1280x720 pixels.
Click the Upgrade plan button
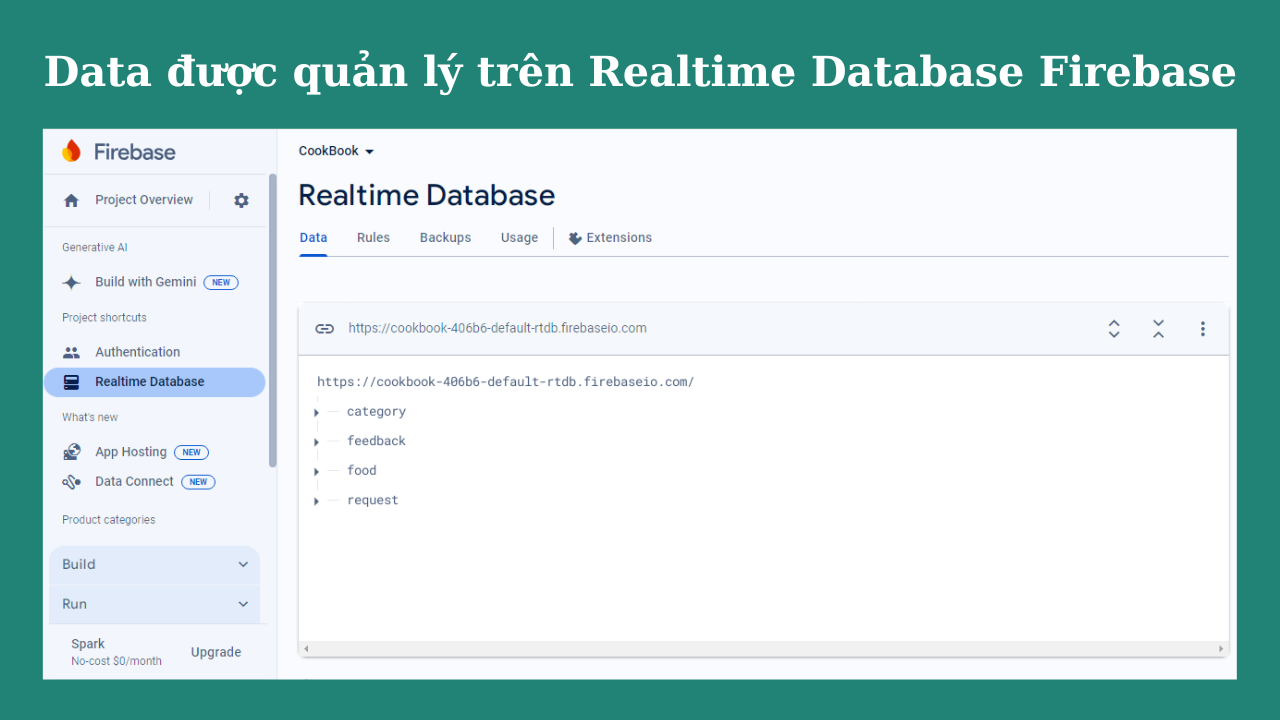click(x=216, y=652)
